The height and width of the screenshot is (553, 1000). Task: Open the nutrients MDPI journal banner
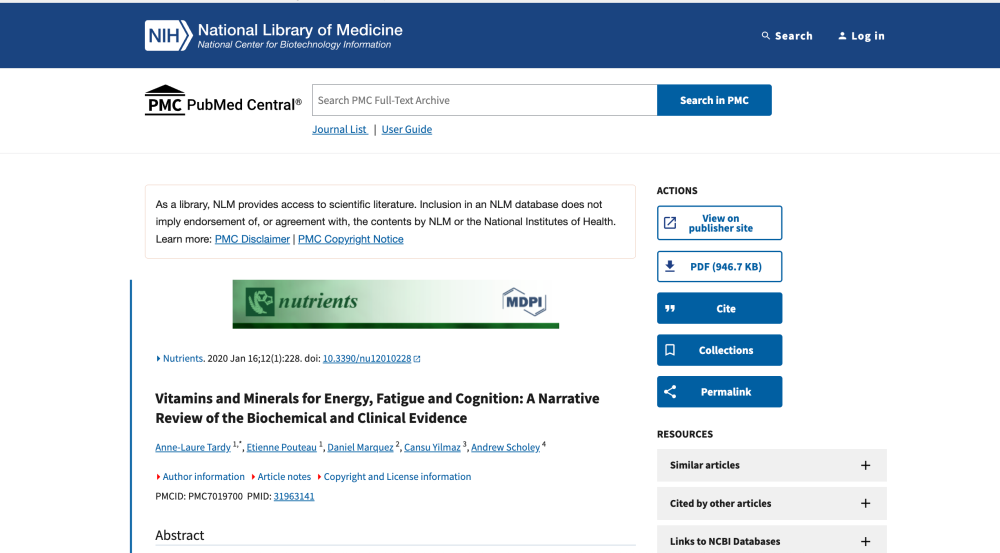(395, 304)
